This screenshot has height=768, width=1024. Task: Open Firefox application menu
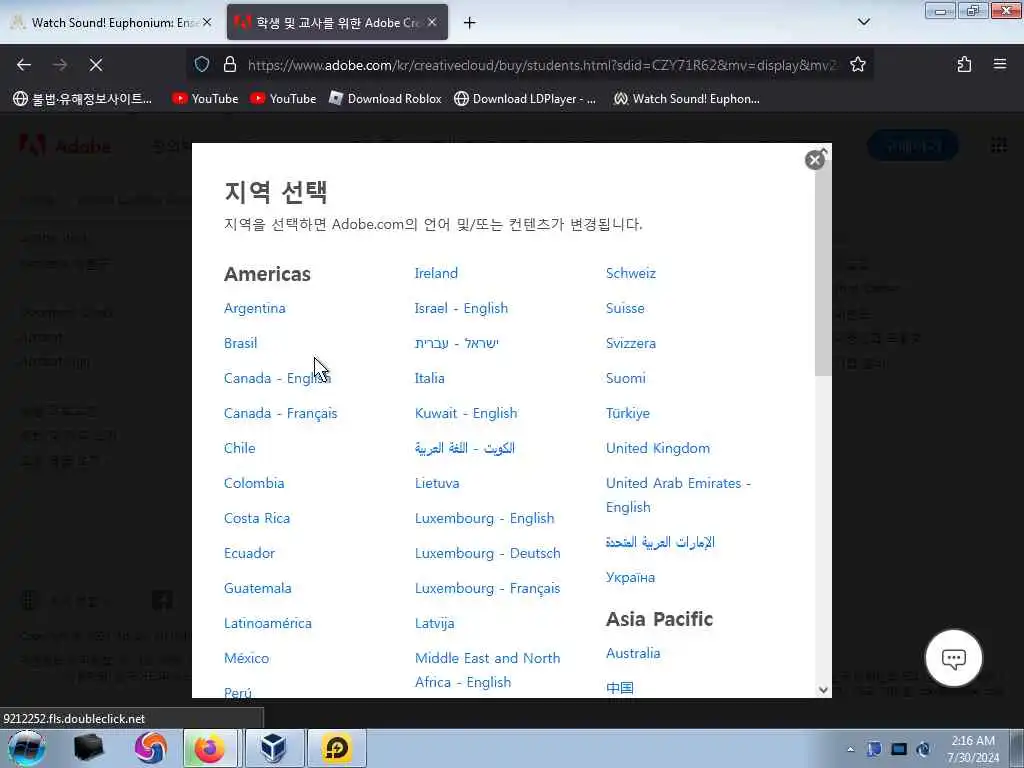(999, 65)
